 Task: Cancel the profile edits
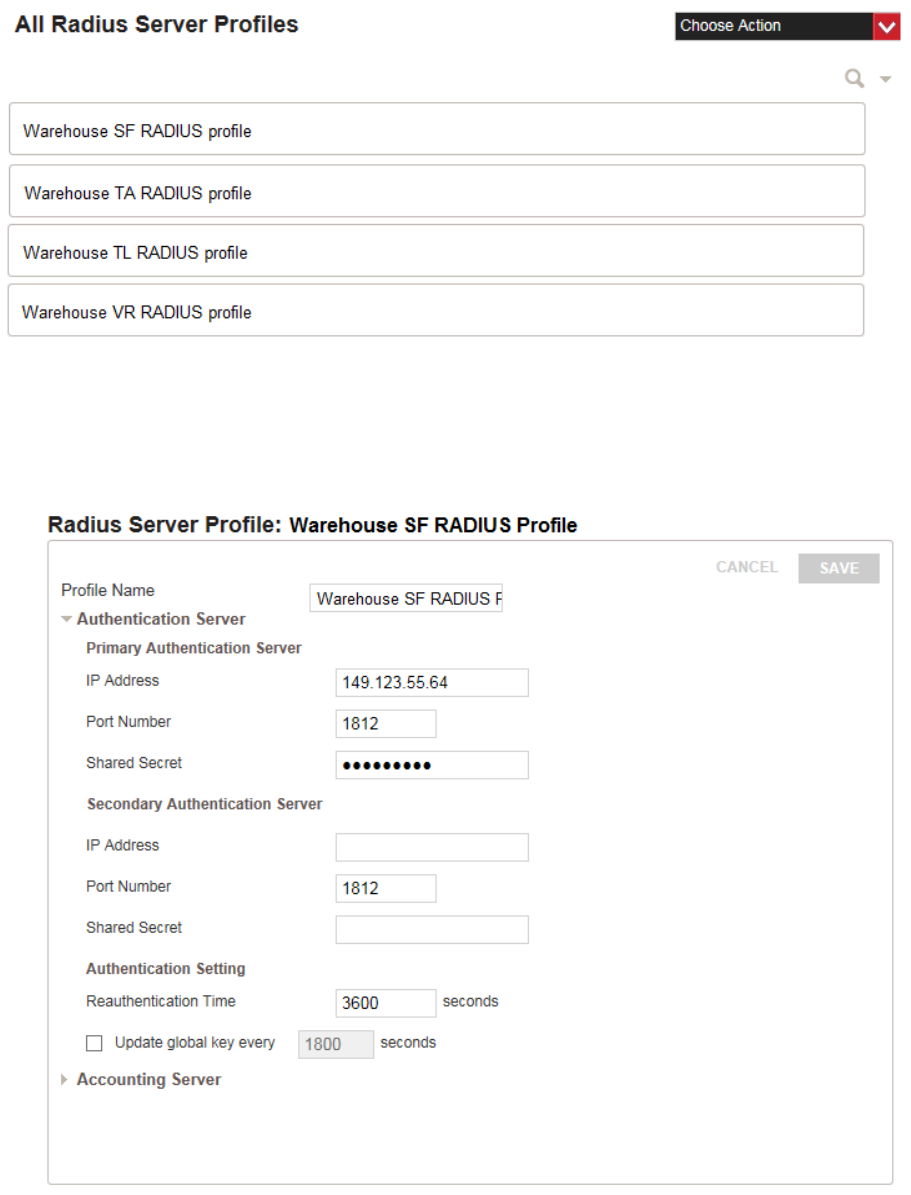[x=746, y=567]
